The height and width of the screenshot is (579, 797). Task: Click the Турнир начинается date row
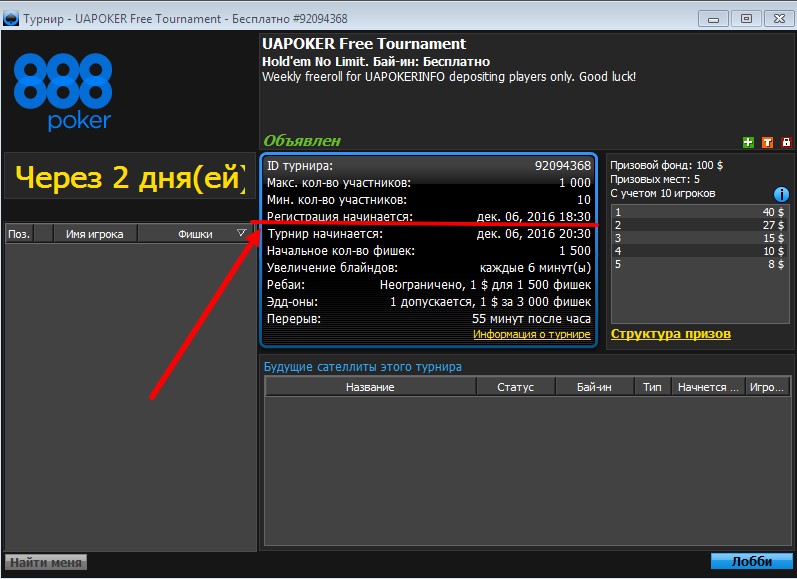428,234
